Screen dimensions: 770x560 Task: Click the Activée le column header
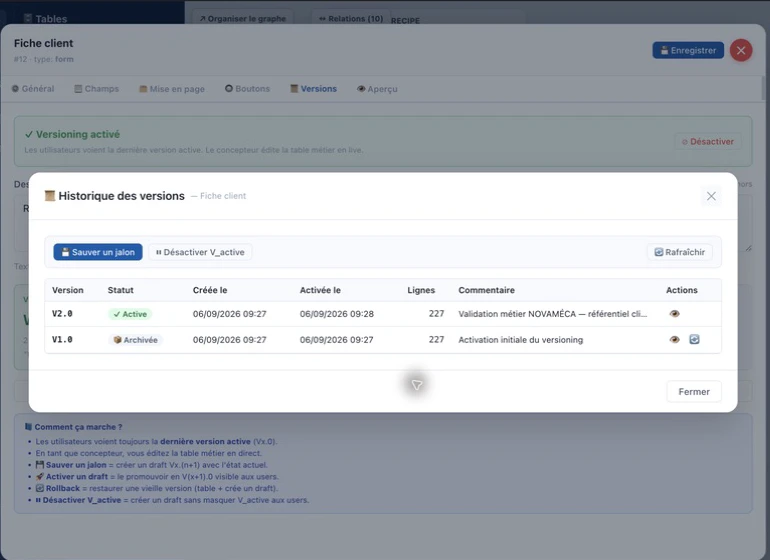click(320, 290)
